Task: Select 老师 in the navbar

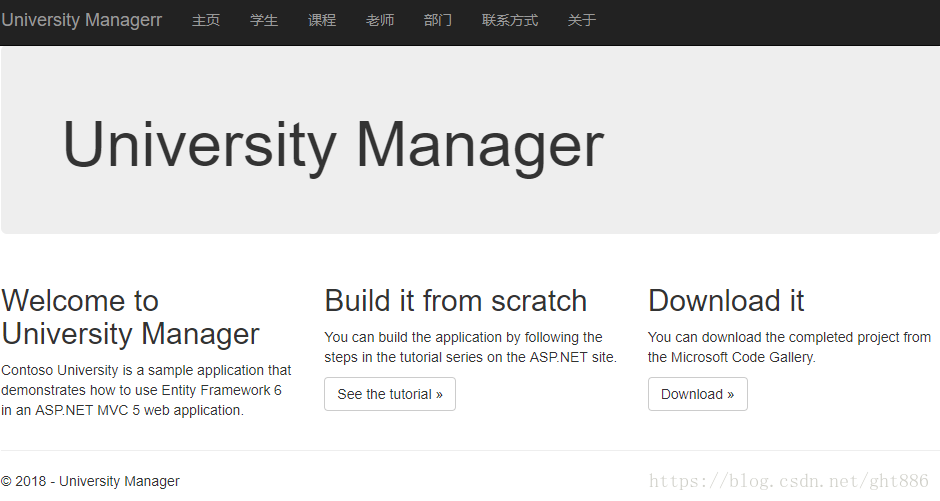Action: 380,20
